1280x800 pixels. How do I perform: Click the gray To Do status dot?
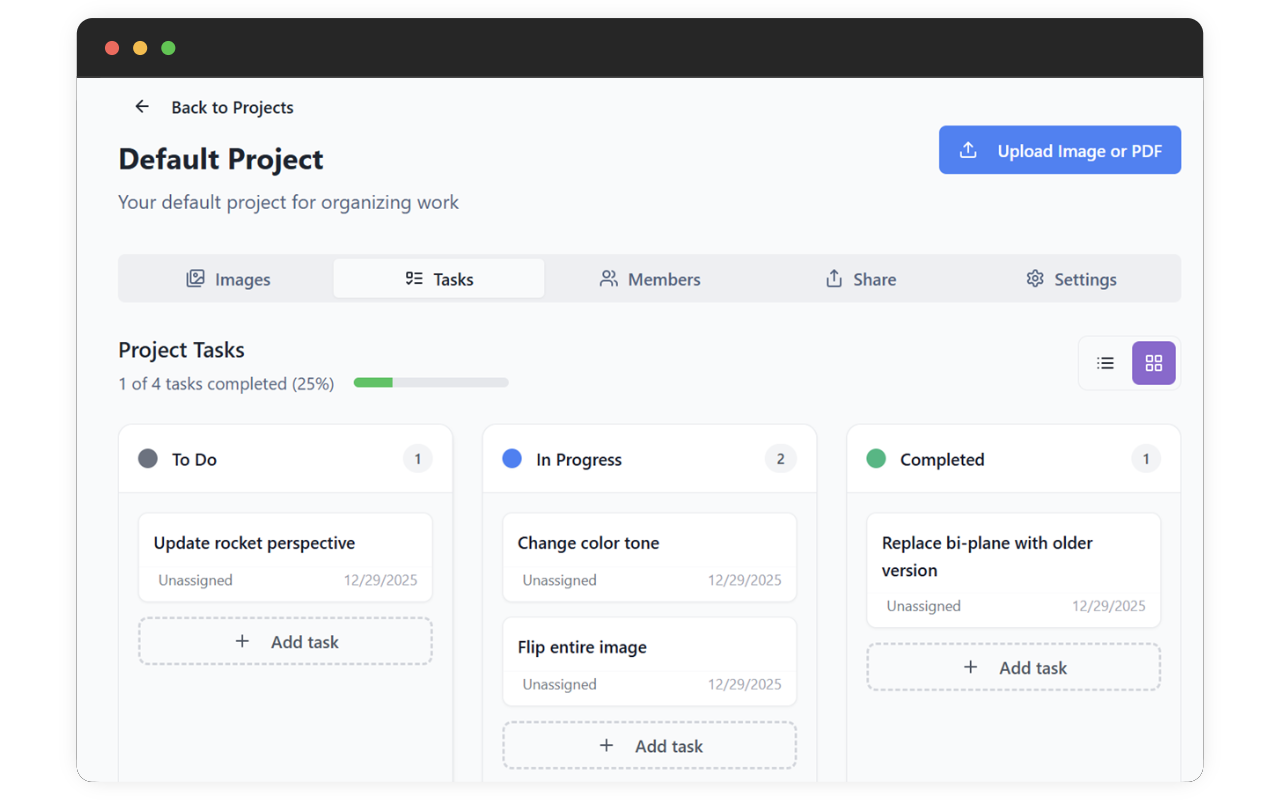pos(148,459)
